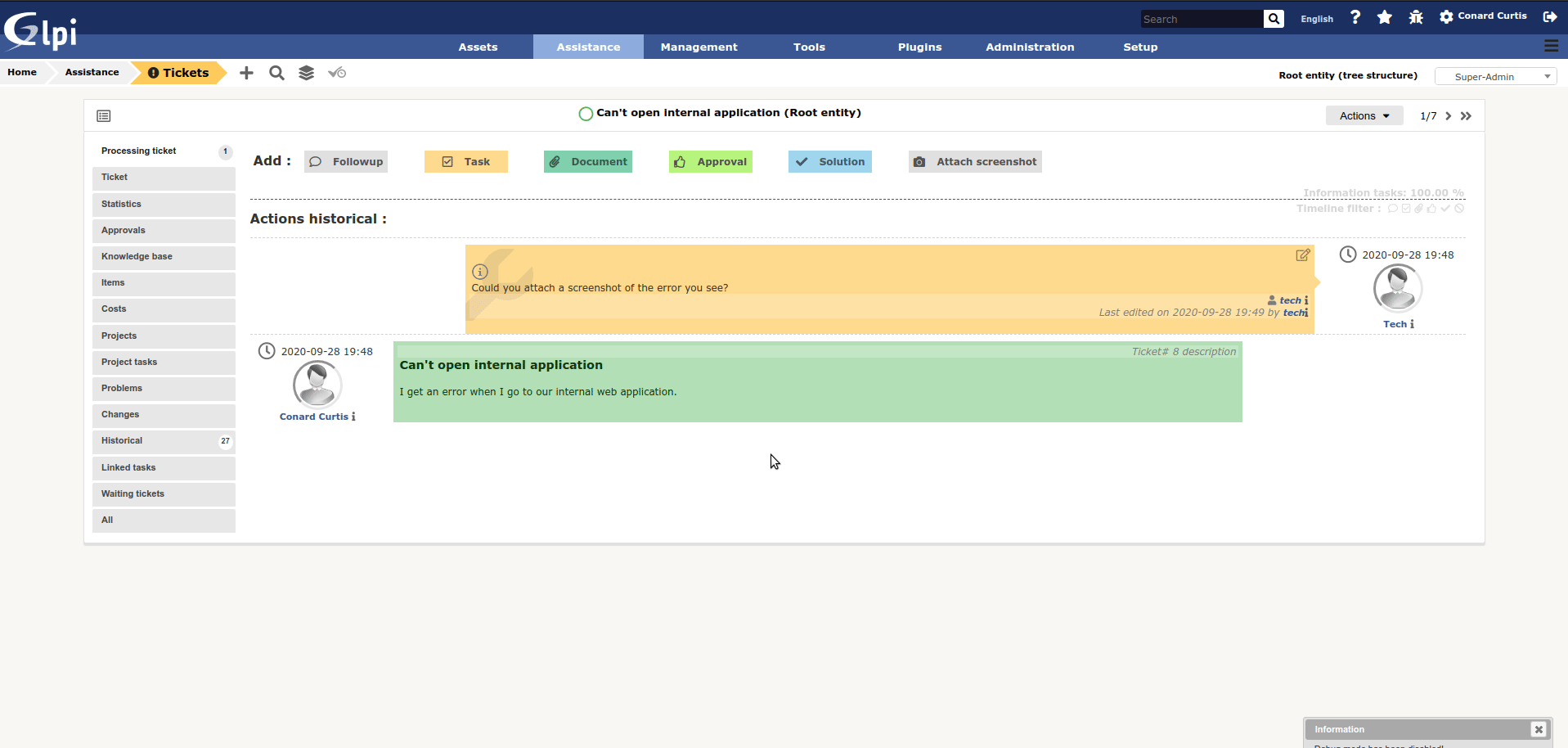
Task: Click the ticket list icon left of title
Action: click(x=104, y=116)
